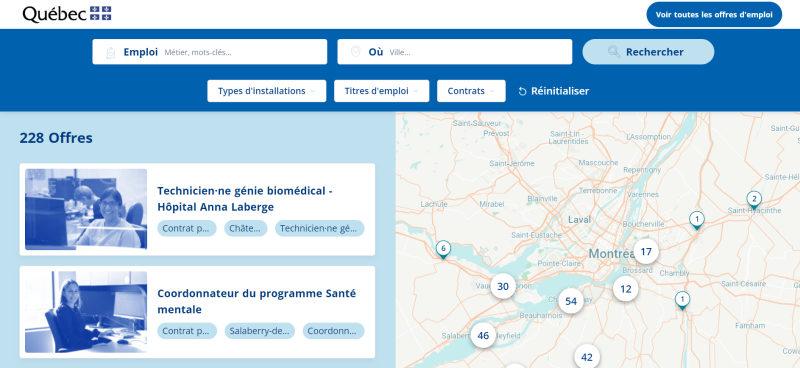Click map pin marker showing 2 near Saint-Hyacinthe
Viewport: 800px width, 368px height.
point(754,200)
